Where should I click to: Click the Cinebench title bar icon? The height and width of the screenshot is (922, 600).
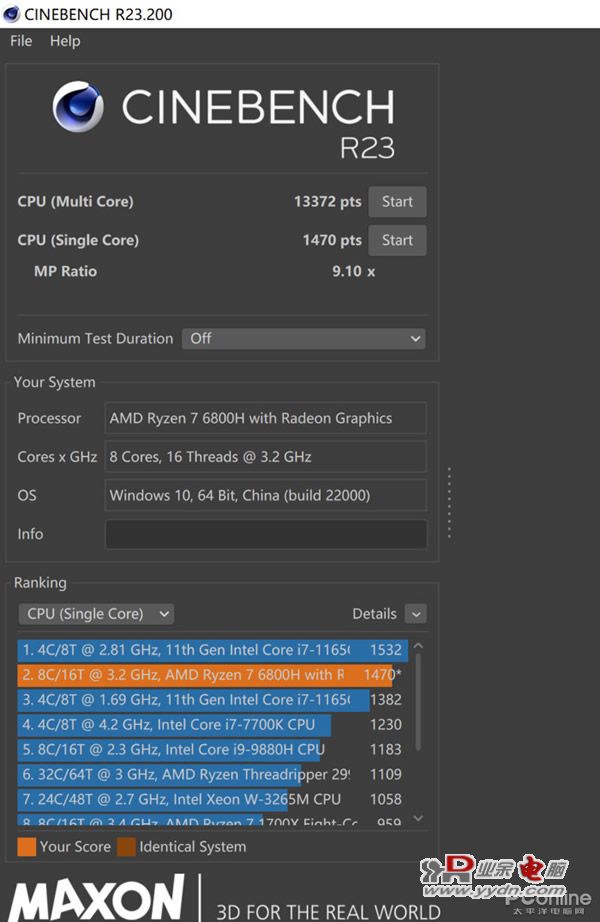pyautogui.click(x=11, y=14)
